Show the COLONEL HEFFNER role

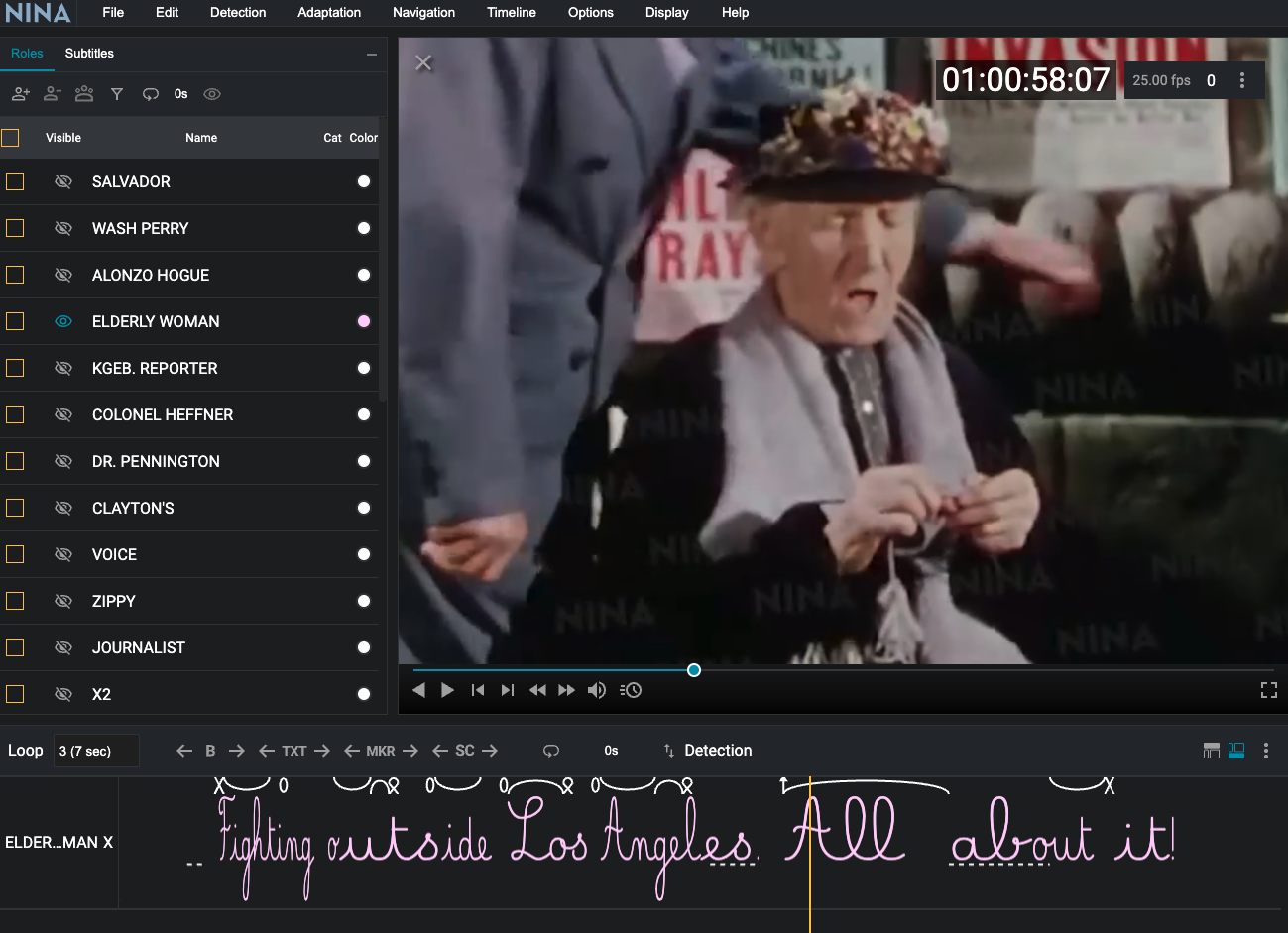pos(63,414)
